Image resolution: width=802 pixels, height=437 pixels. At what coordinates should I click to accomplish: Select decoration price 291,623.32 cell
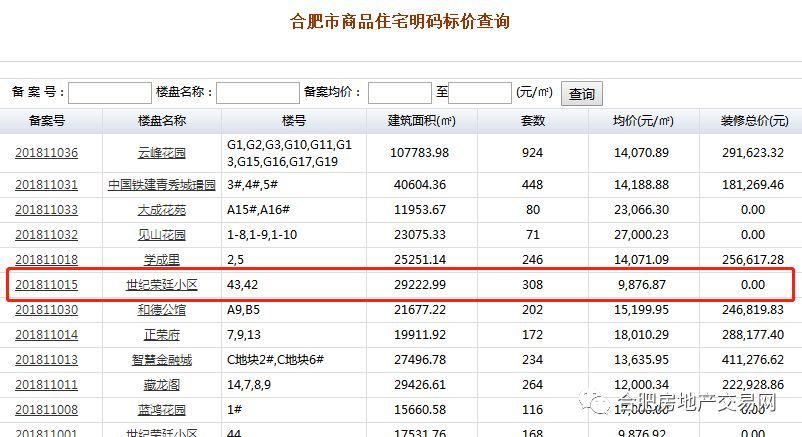(x=753, y=152)
